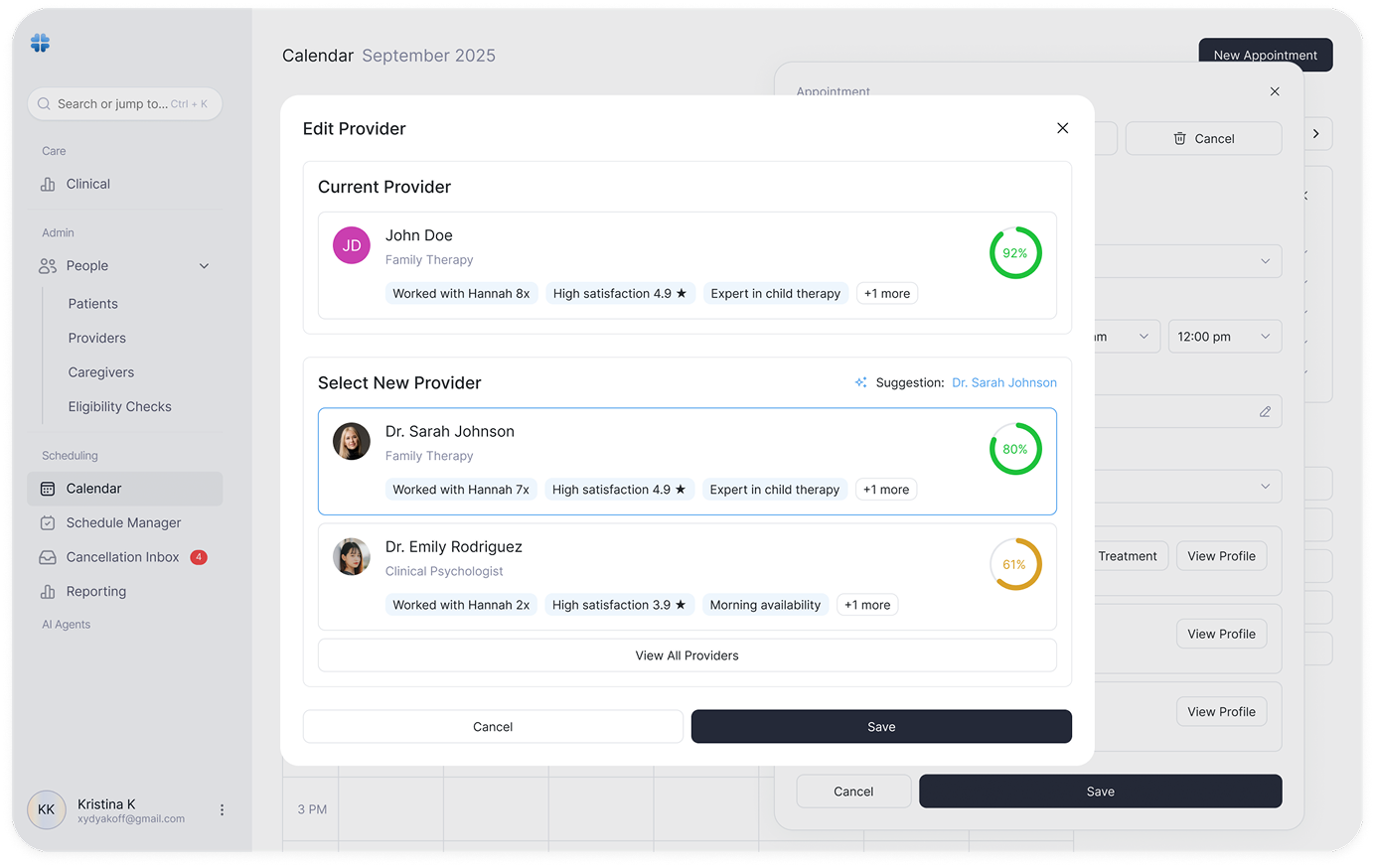The width and height of the screenshot is (1375, 868).
Task: Click the People icon in the Admin section
Action: [46, 265]
